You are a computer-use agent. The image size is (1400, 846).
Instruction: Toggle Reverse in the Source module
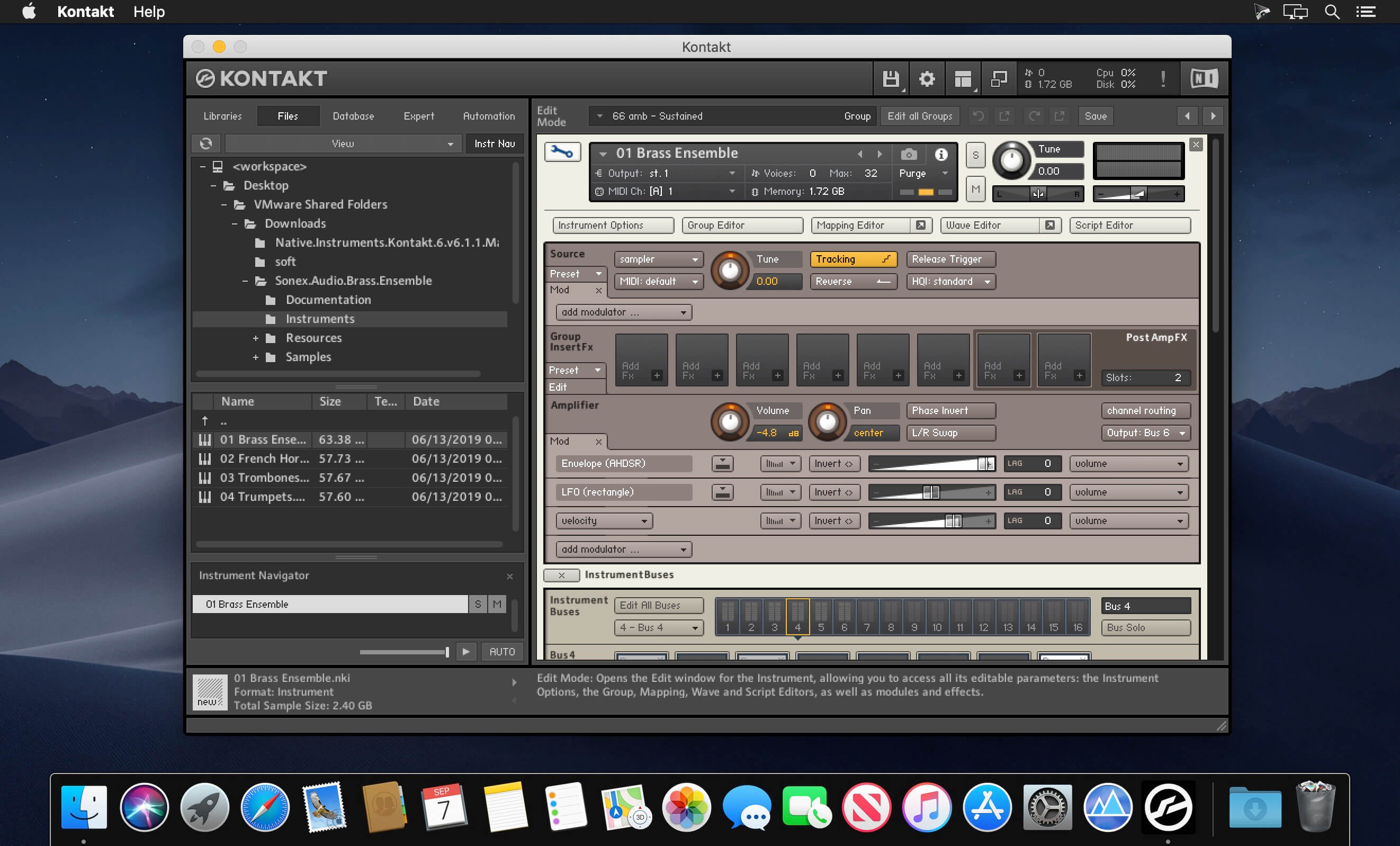coord(854,281)
